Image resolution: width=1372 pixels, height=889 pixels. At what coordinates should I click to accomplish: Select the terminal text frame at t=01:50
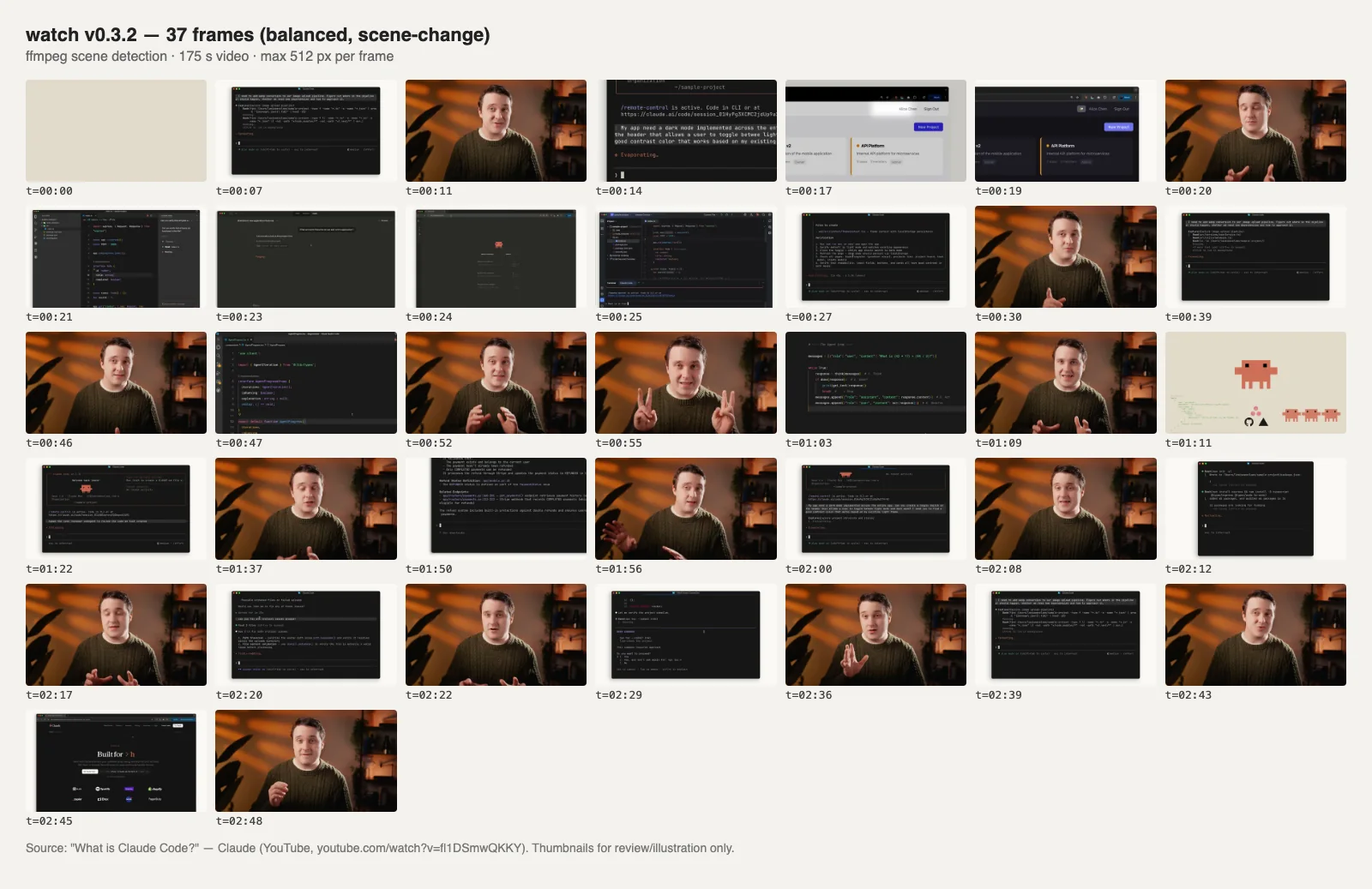496,508
